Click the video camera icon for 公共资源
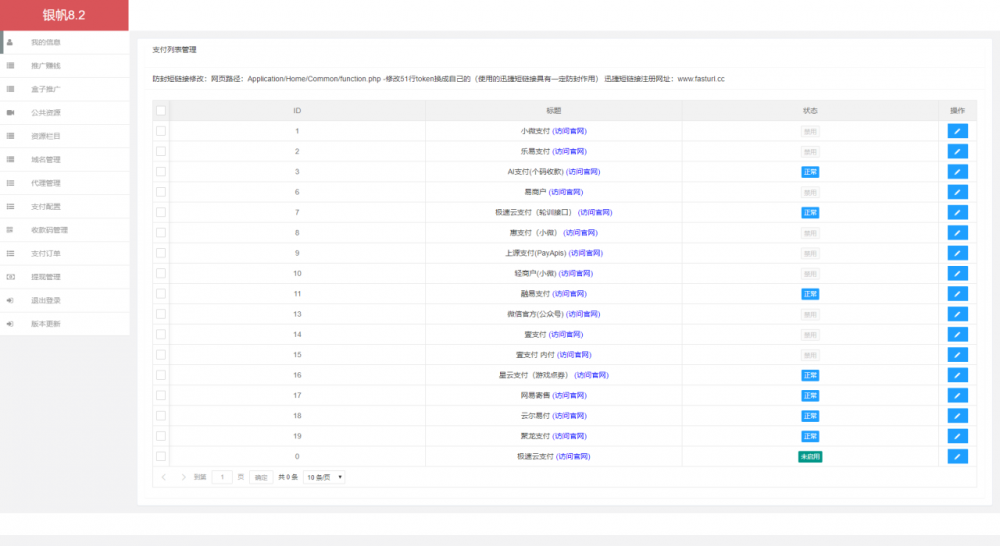The width and height of the screenshot is (1000, 546). tap(10, 112)
